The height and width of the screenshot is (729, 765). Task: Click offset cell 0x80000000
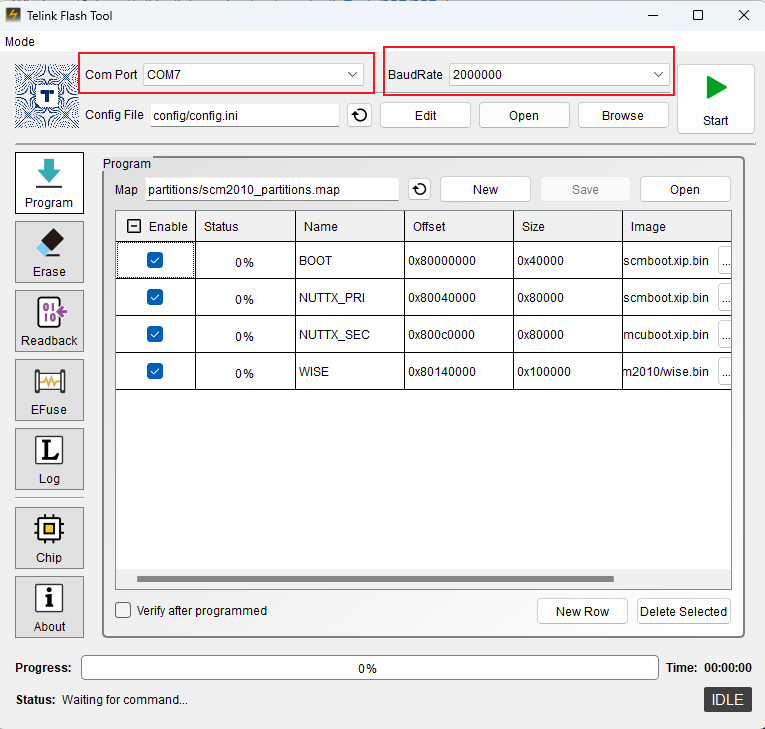[459, 261]
